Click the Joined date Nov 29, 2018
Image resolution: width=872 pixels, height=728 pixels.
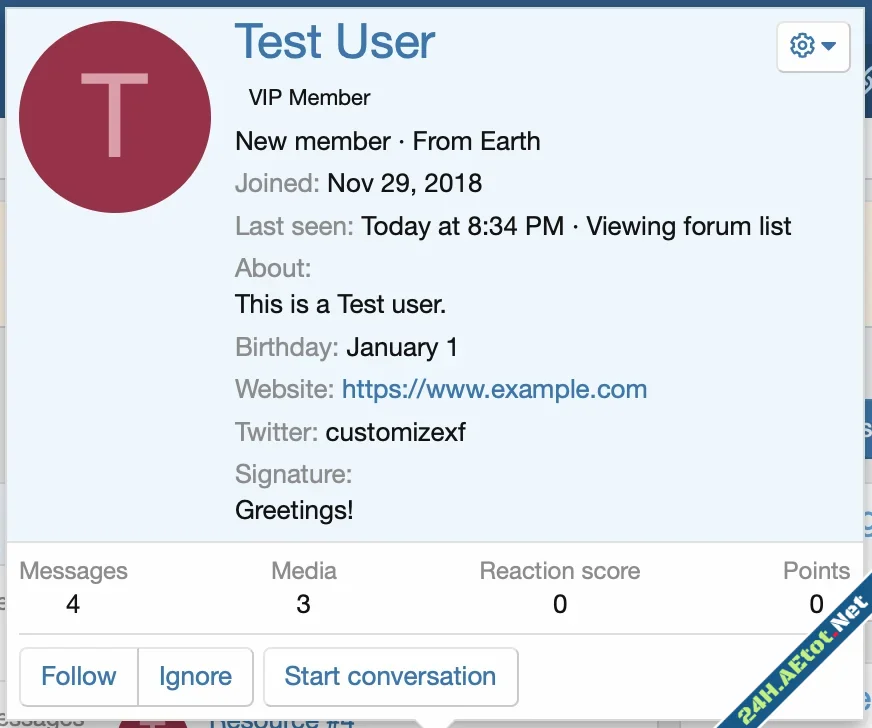[x=403, y=183]
